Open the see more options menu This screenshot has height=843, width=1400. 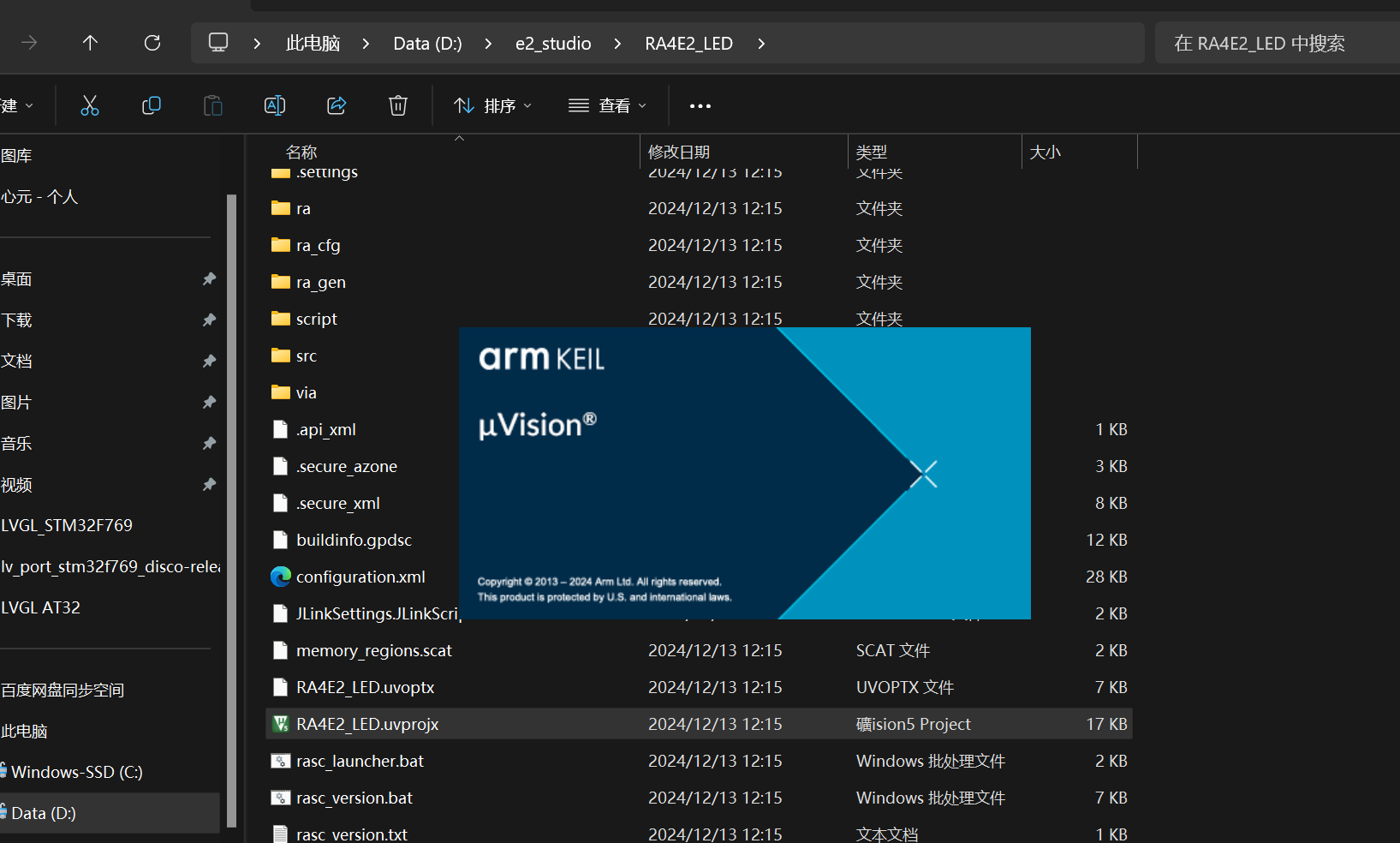[x=700, y=106]
